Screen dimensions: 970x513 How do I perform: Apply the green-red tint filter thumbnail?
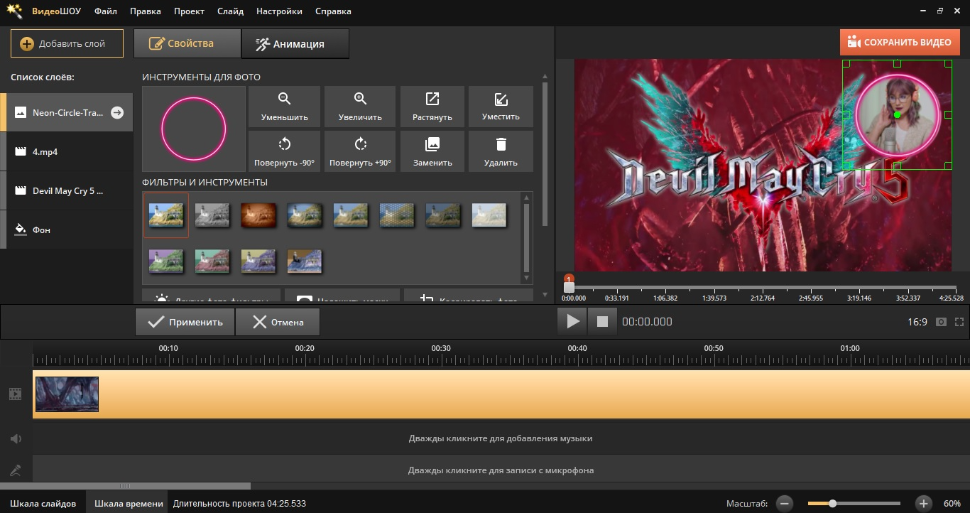[212, 261]
